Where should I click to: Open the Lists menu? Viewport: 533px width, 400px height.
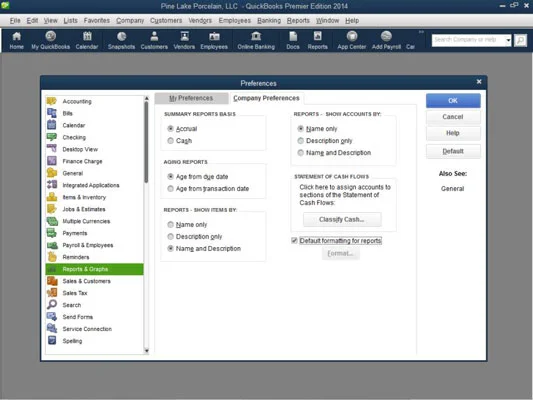(x=70, y=20)
